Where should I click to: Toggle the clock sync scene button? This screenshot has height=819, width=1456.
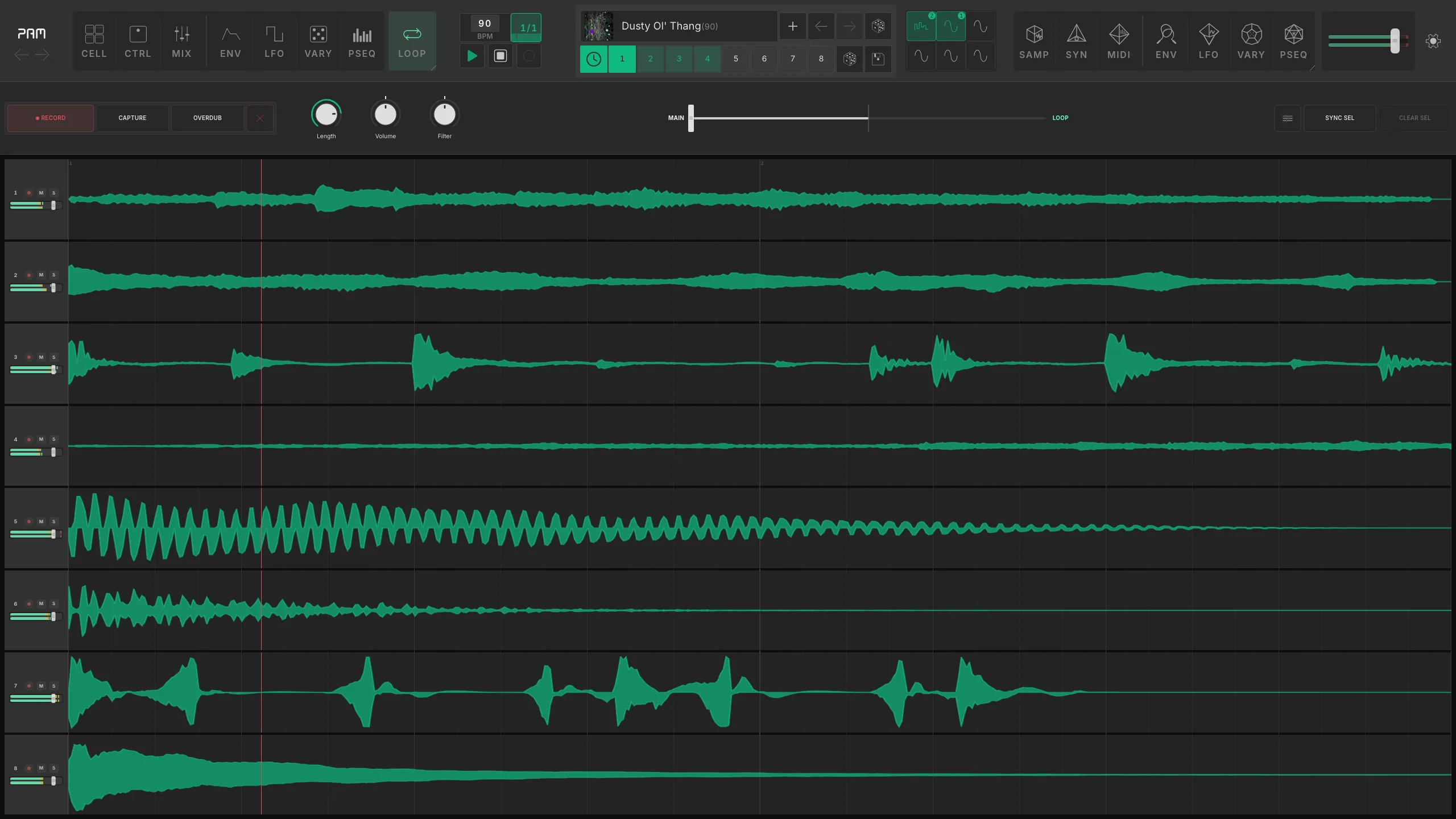click(594, 59)
